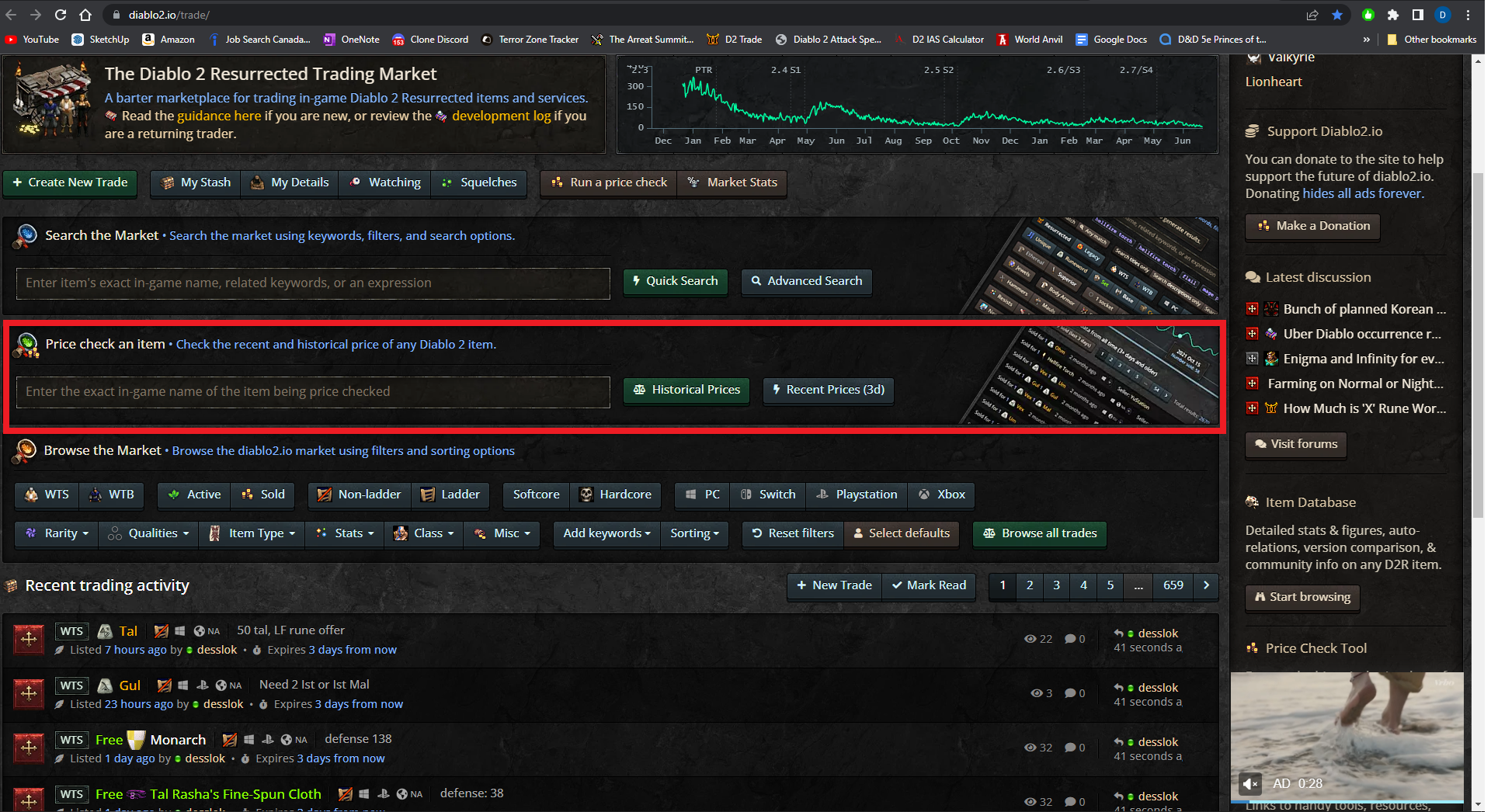Toggle the Hardcore filter
The width and height of the screenshot is (1491, 812).
(x=616, y=494)
